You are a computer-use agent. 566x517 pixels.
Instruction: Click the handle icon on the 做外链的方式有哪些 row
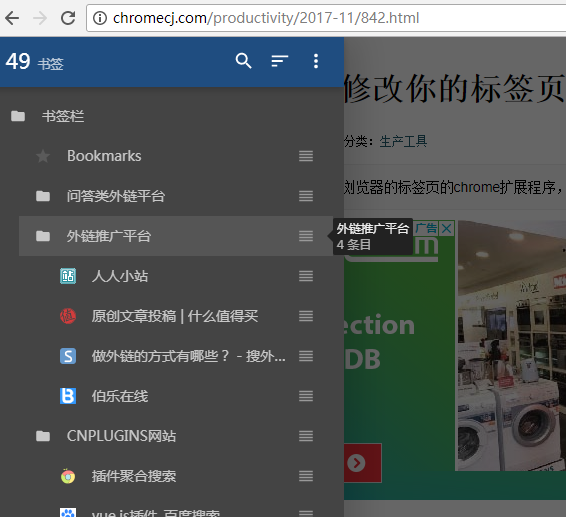pyautogui.click(x=306, y=356)
